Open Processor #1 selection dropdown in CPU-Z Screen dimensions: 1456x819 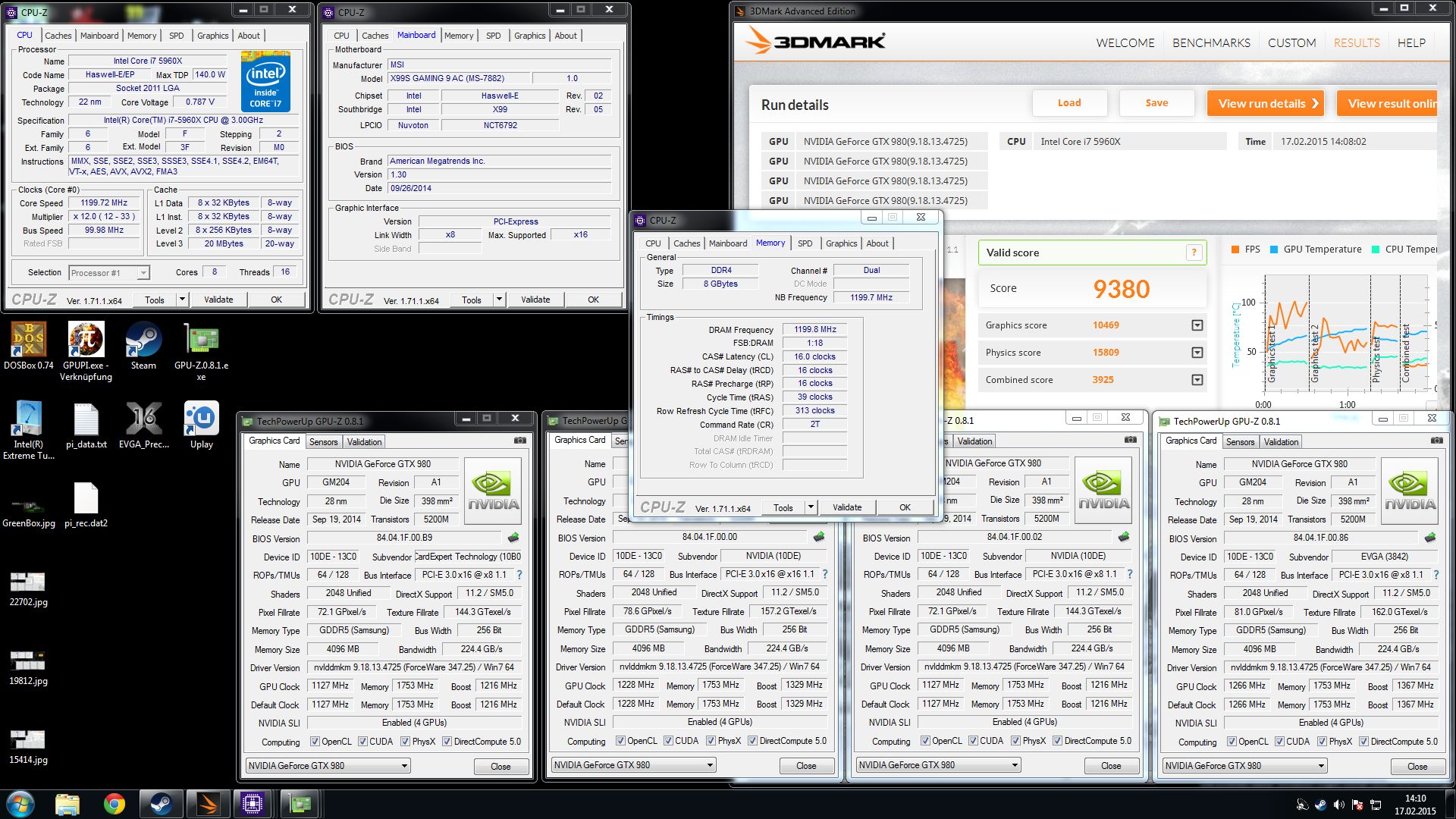143,273
